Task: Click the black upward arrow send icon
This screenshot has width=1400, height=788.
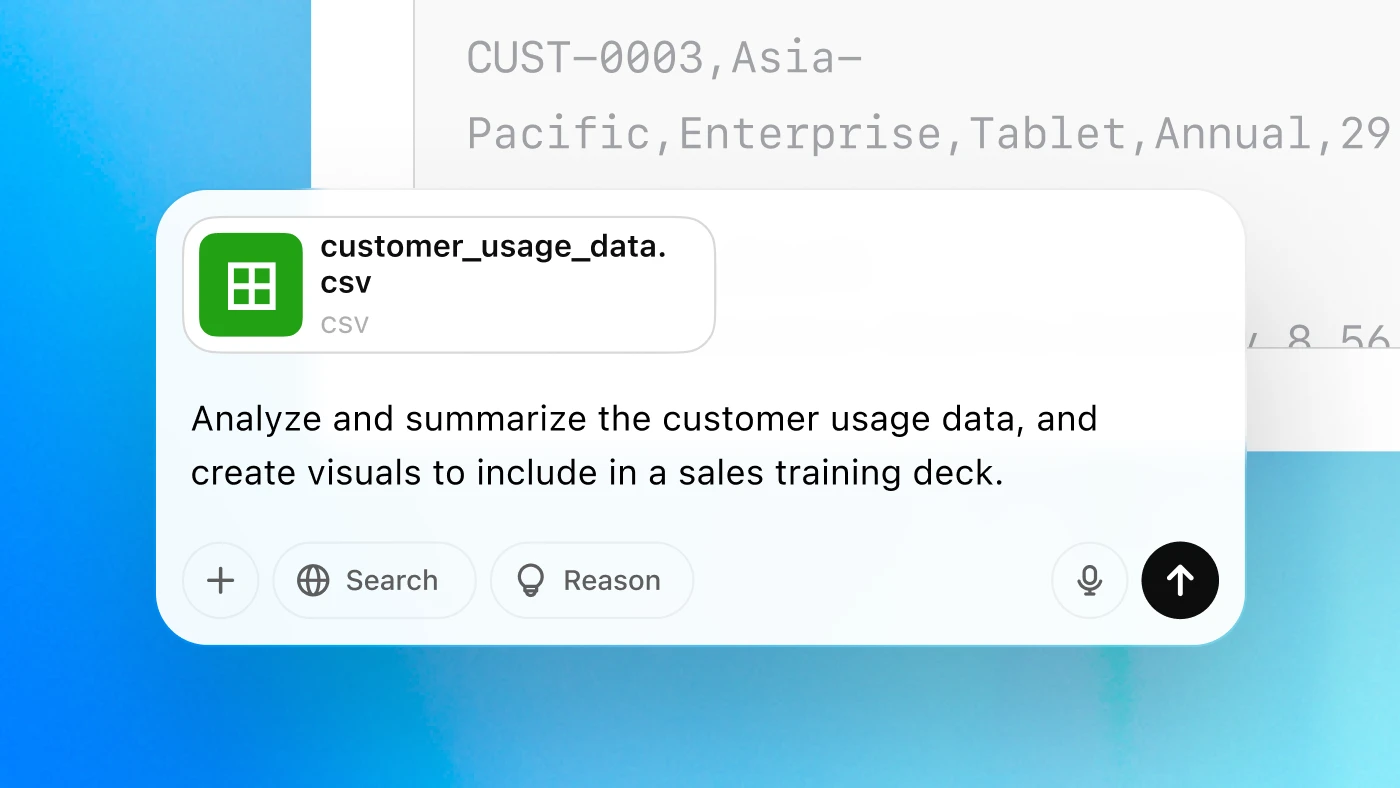Action: [x=1180, y=580]
